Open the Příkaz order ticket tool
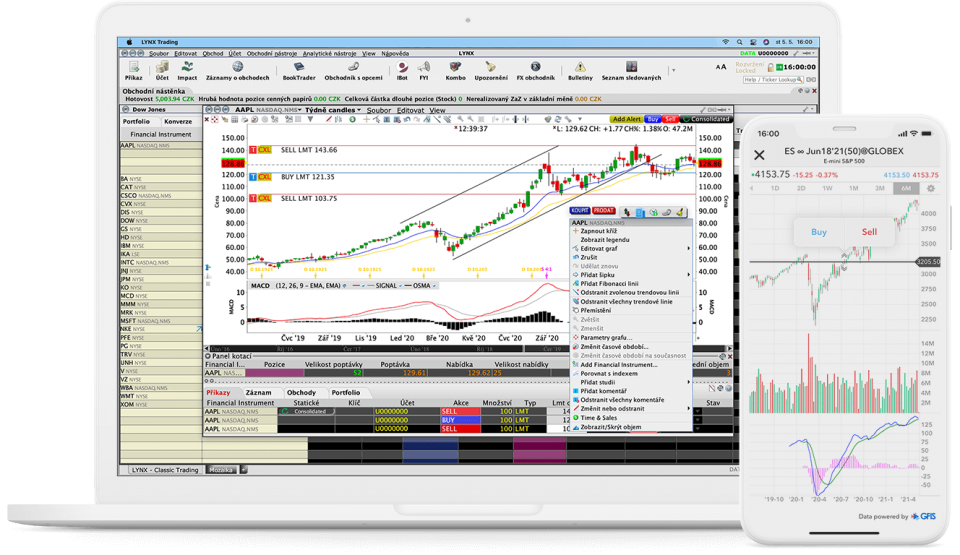 click(133, 70)
